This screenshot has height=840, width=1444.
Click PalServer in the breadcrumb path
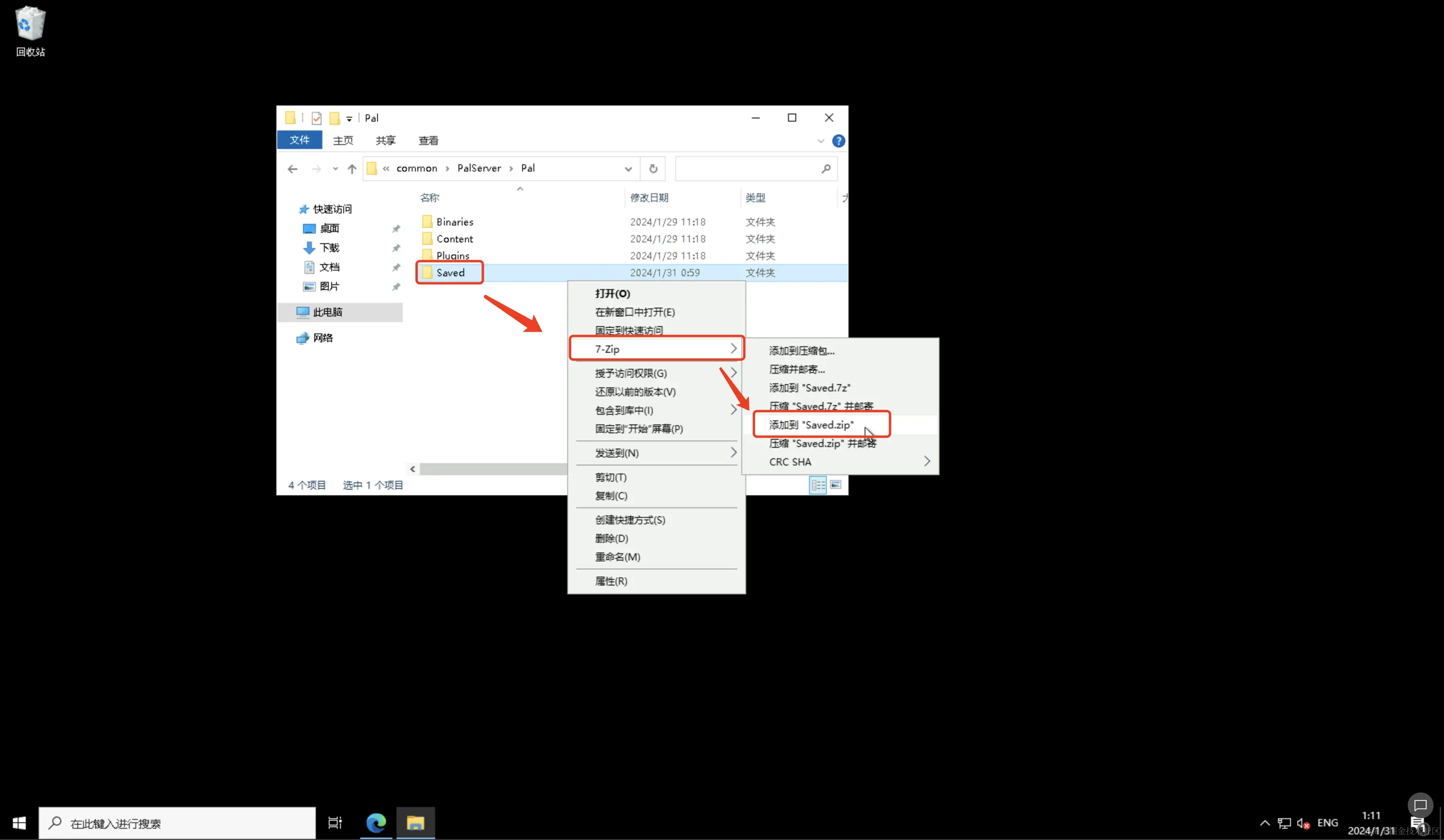pyautogui.click(x=478, y=168)
